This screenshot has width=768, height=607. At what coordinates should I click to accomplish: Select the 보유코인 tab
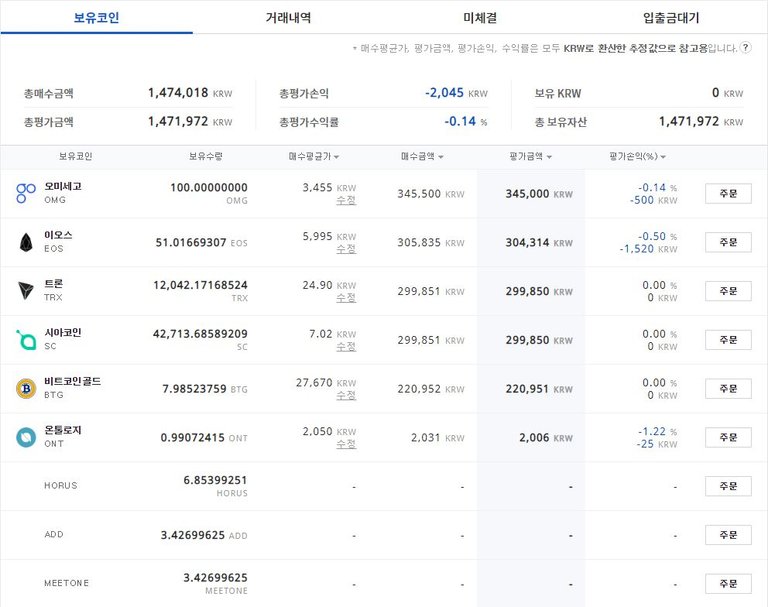pos(96,17)
